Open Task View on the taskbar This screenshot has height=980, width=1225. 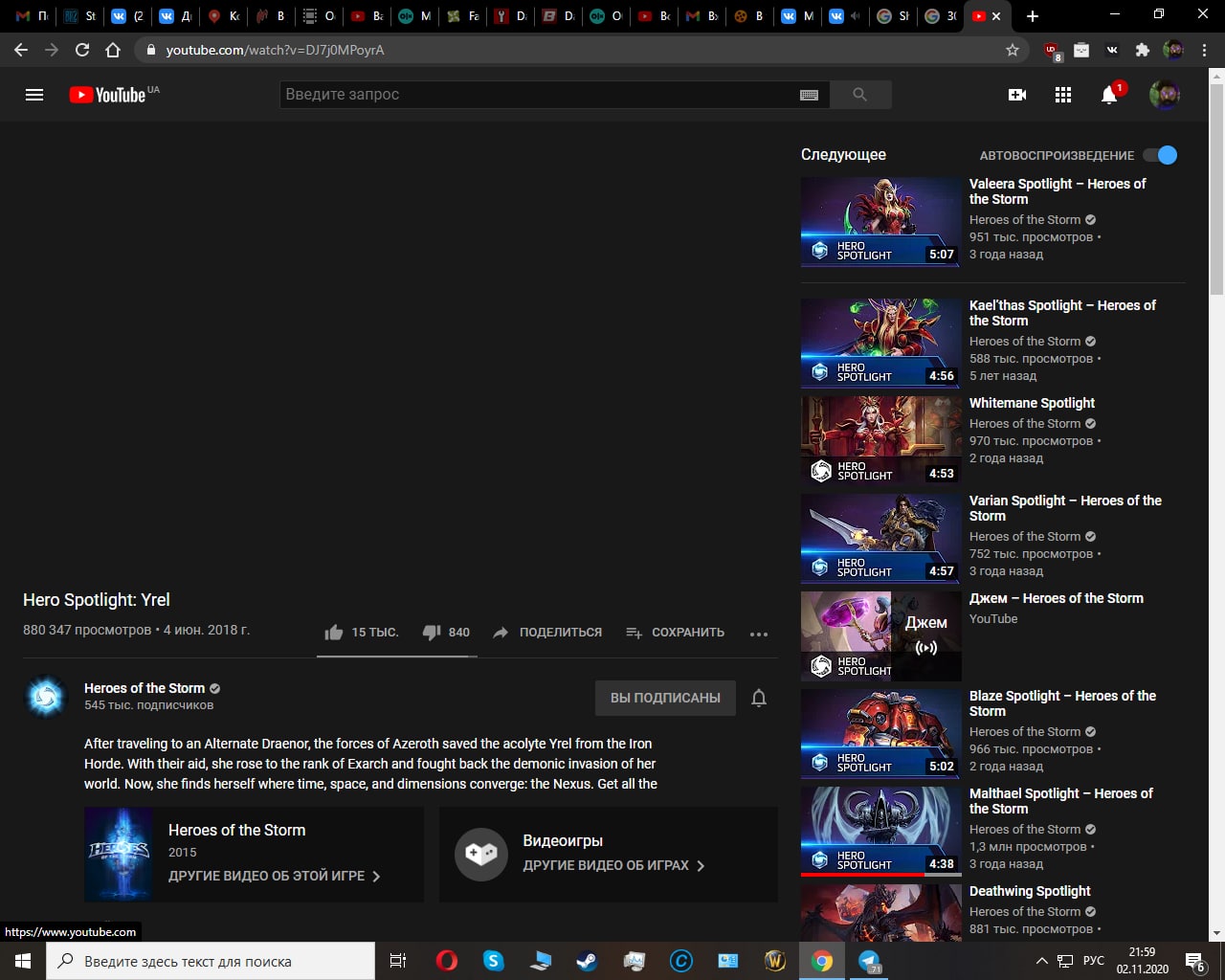(398, 961)
